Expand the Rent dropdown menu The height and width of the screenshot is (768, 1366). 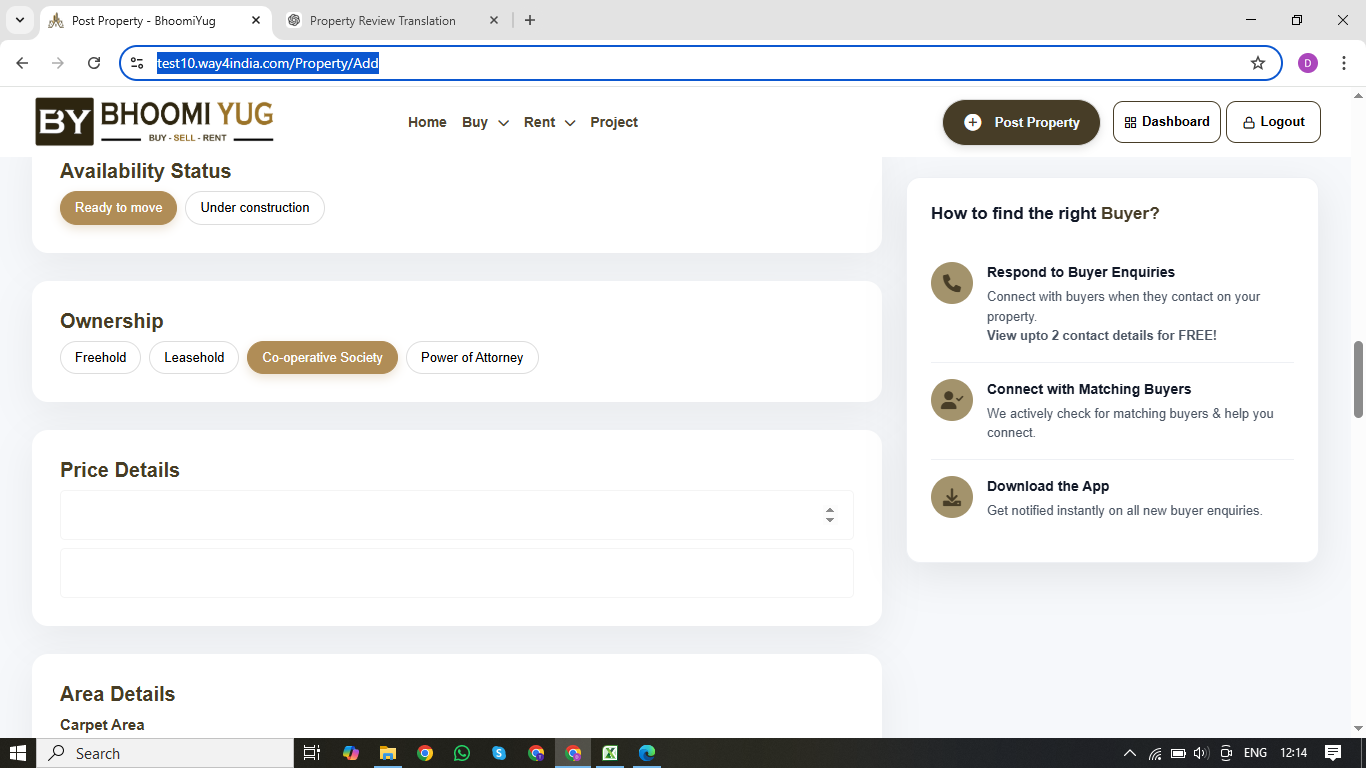pos(549,122)
